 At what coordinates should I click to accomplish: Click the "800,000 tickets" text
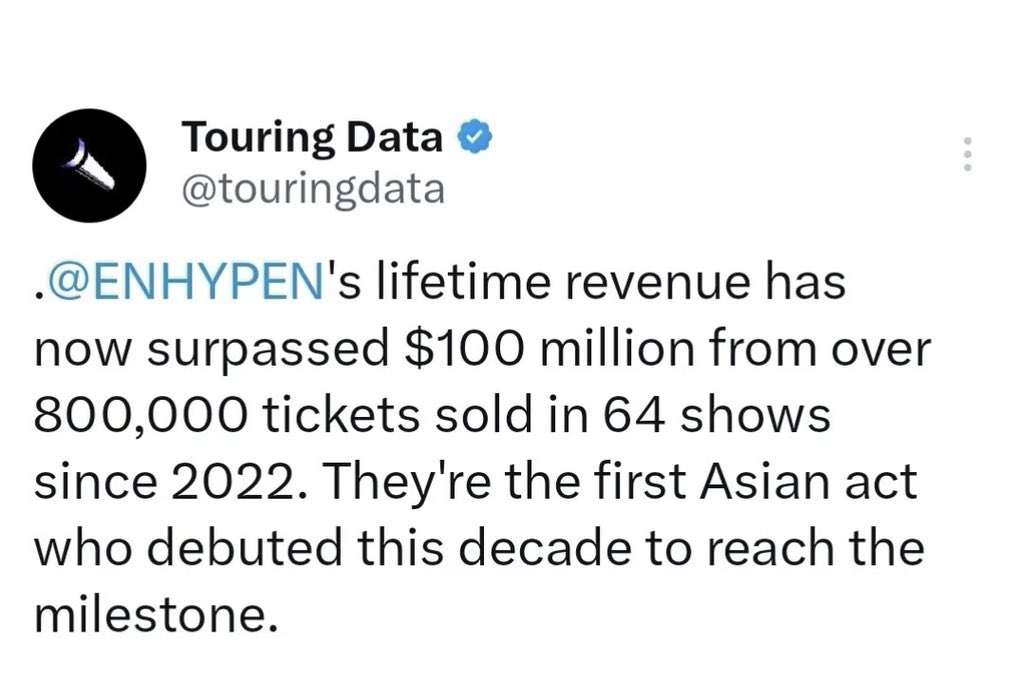coord(226,415)
